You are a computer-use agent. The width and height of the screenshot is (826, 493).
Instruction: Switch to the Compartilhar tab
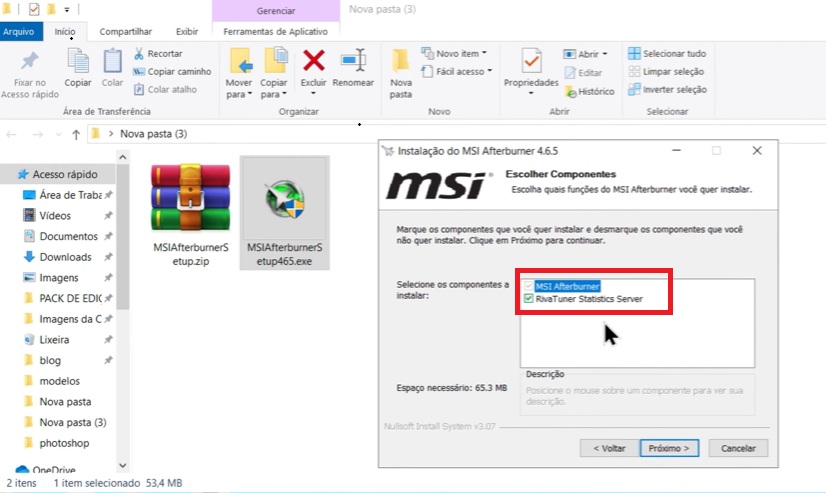click(x=125, y=32)
